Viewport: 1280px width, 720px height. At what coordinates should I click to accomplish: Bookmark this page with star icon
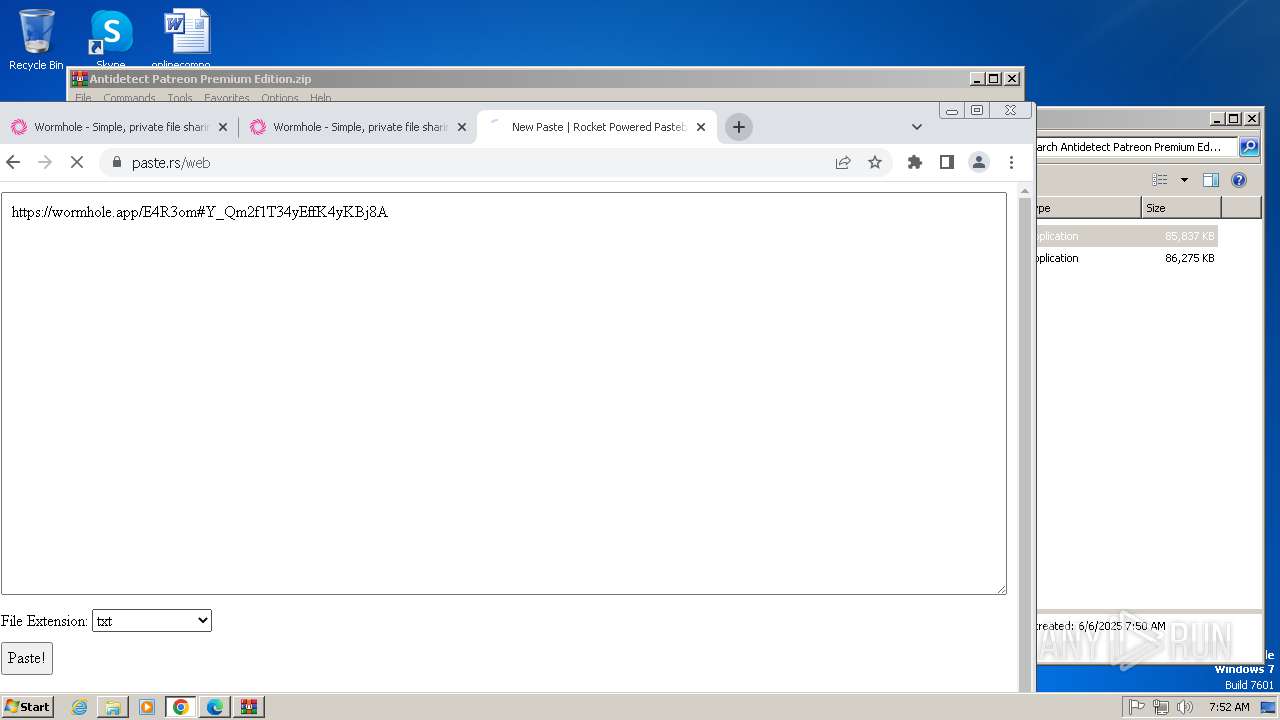pyautogui.click(x=875, y=162)
